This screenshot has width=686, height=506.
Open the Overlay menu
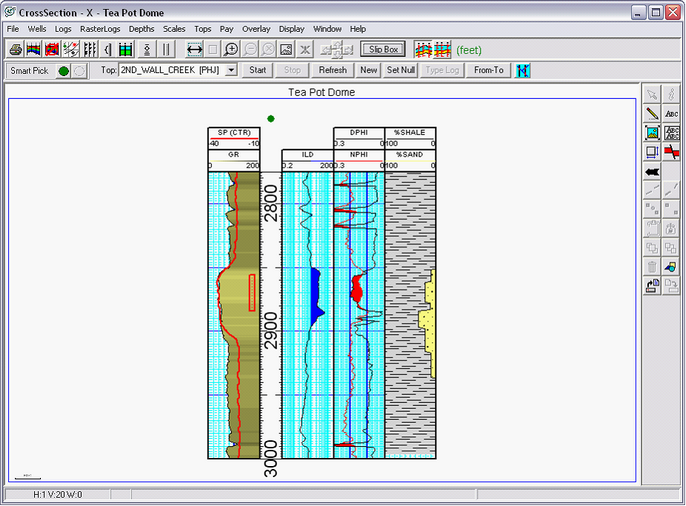(256, 29)
